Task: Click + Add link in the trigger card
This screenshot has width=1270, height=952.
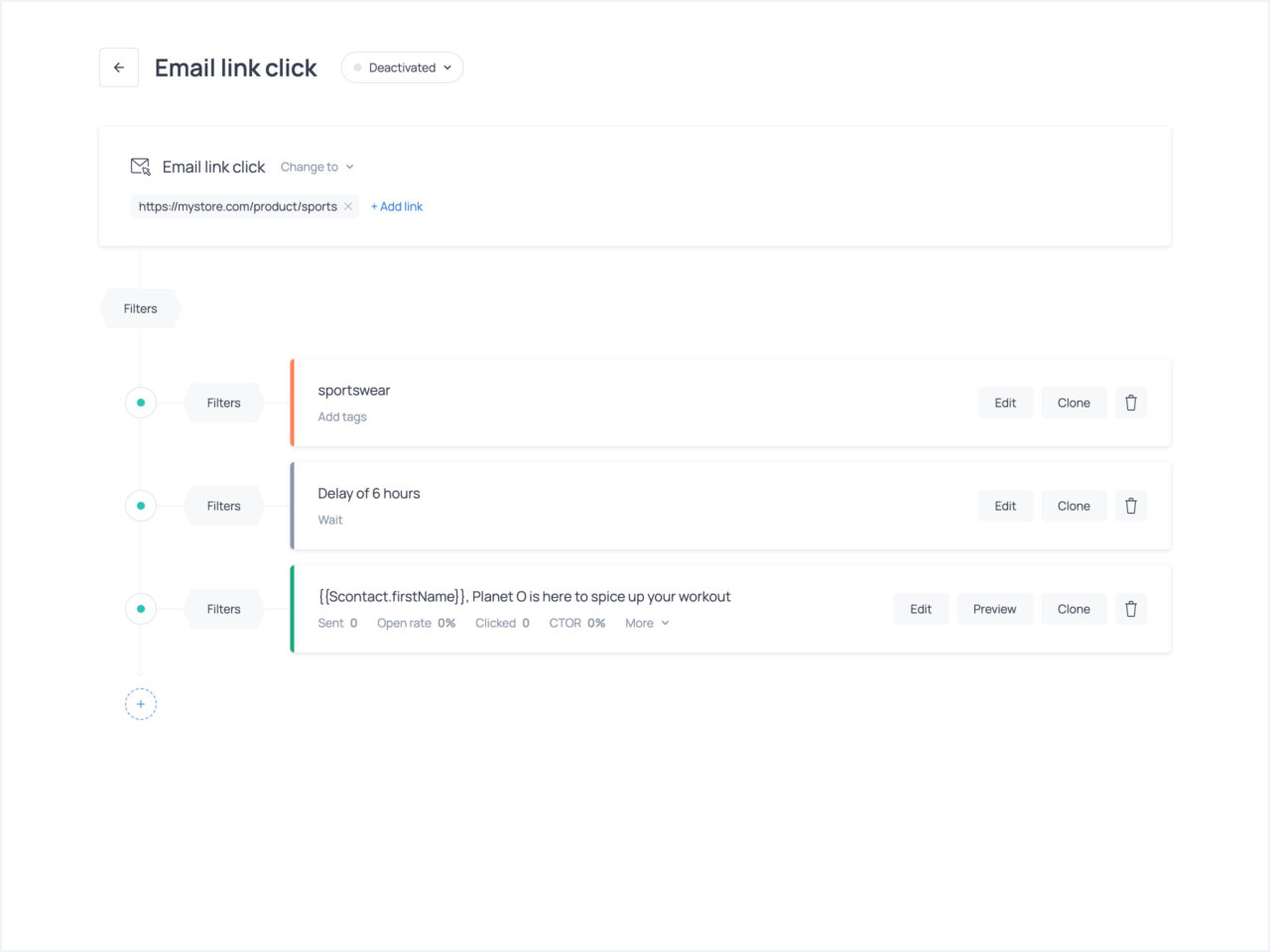Action: pyautogui.click(x=396, y=206)
